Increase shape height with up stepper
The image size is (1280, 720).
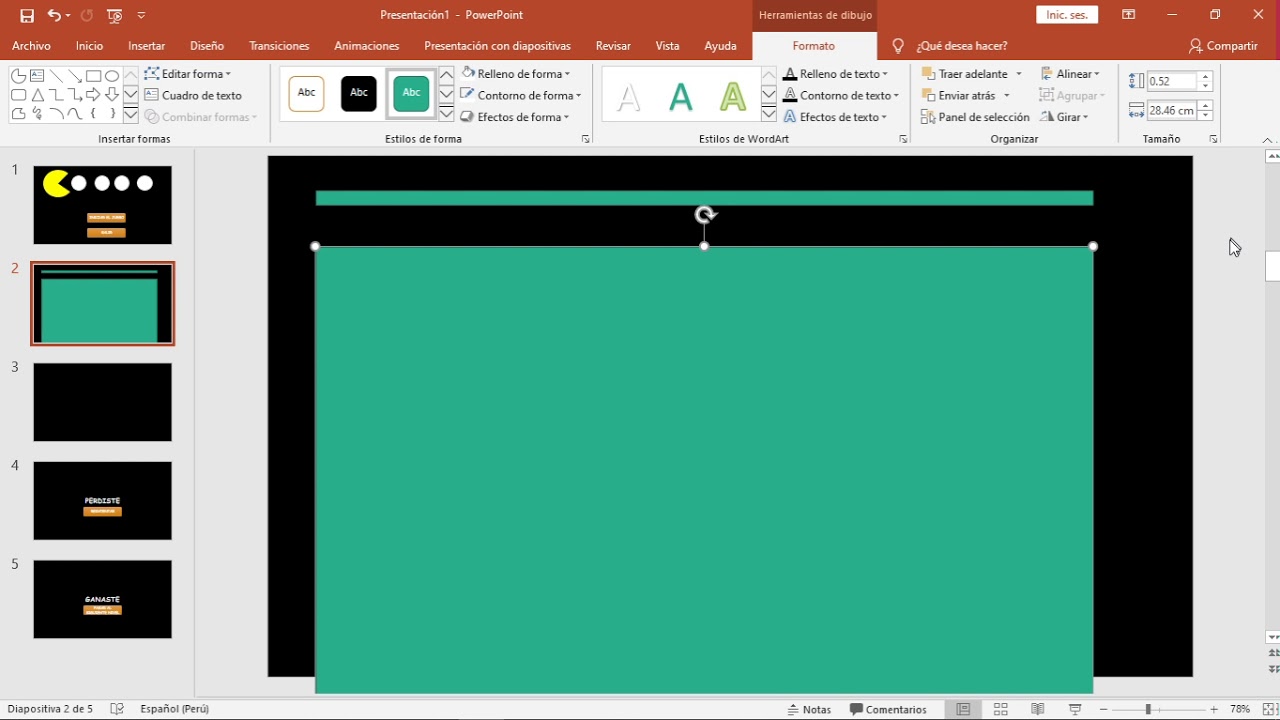(x=1206, y=77)
